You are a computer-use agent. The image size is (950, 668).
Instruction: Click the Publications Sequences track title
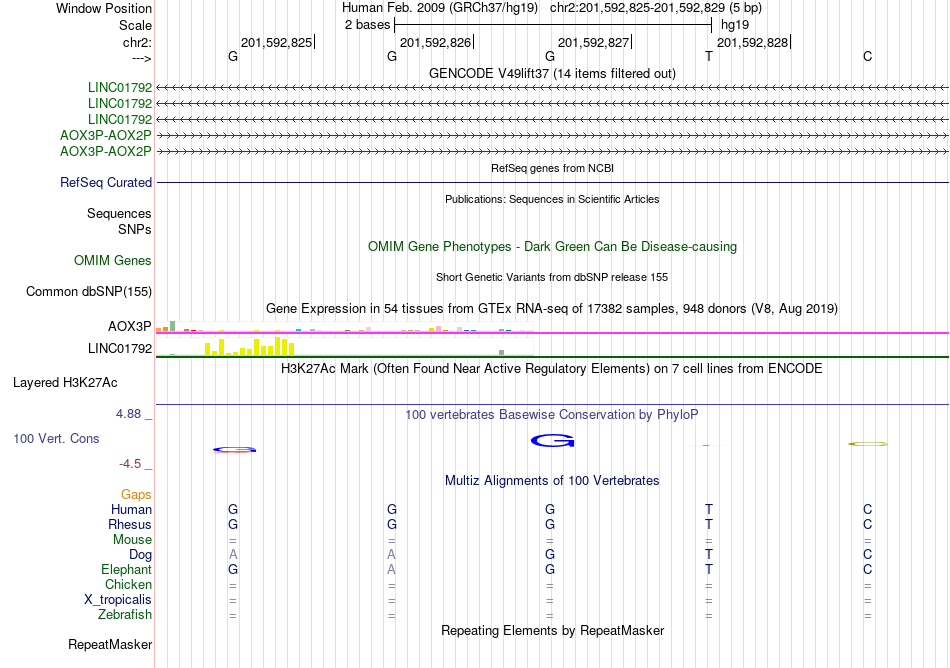[552, 199]
